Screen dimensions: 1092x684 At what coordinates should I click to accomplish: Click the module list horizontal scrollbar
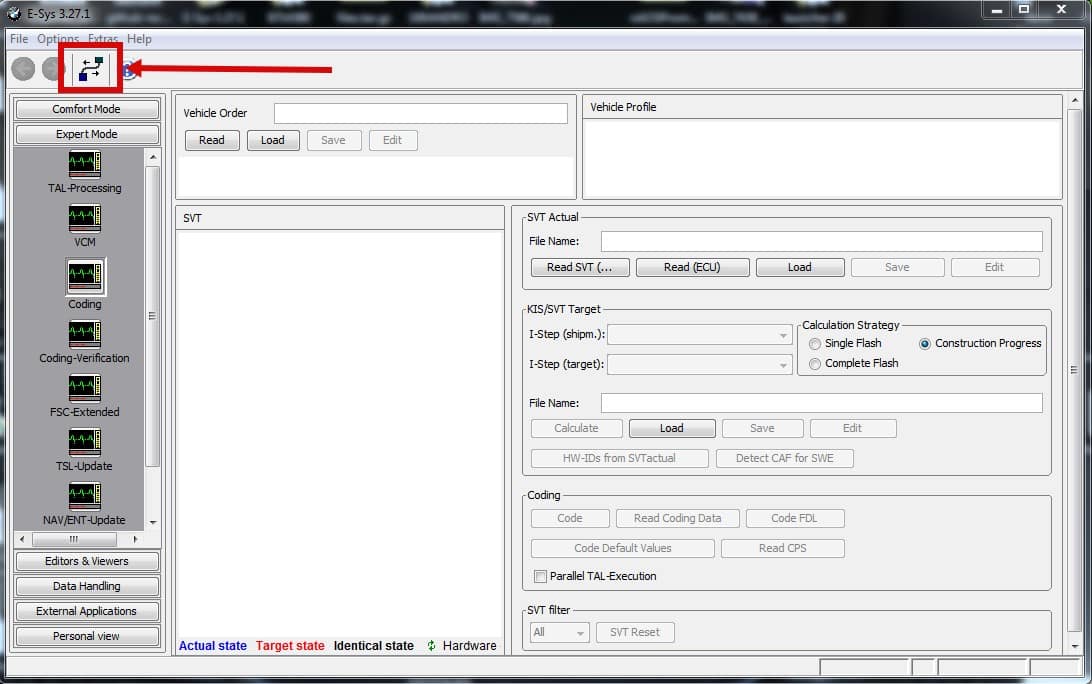point(78,539)
